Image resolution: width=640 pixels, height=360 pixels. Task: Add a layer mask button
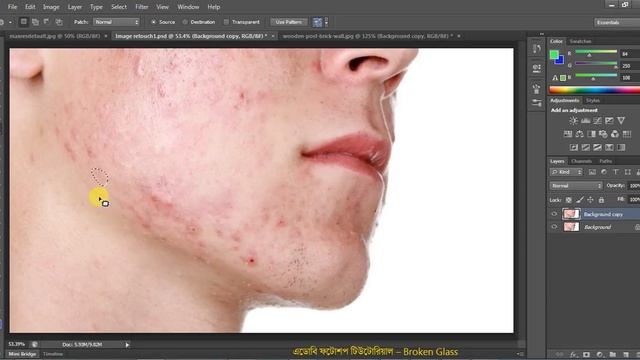pos(587,355)
